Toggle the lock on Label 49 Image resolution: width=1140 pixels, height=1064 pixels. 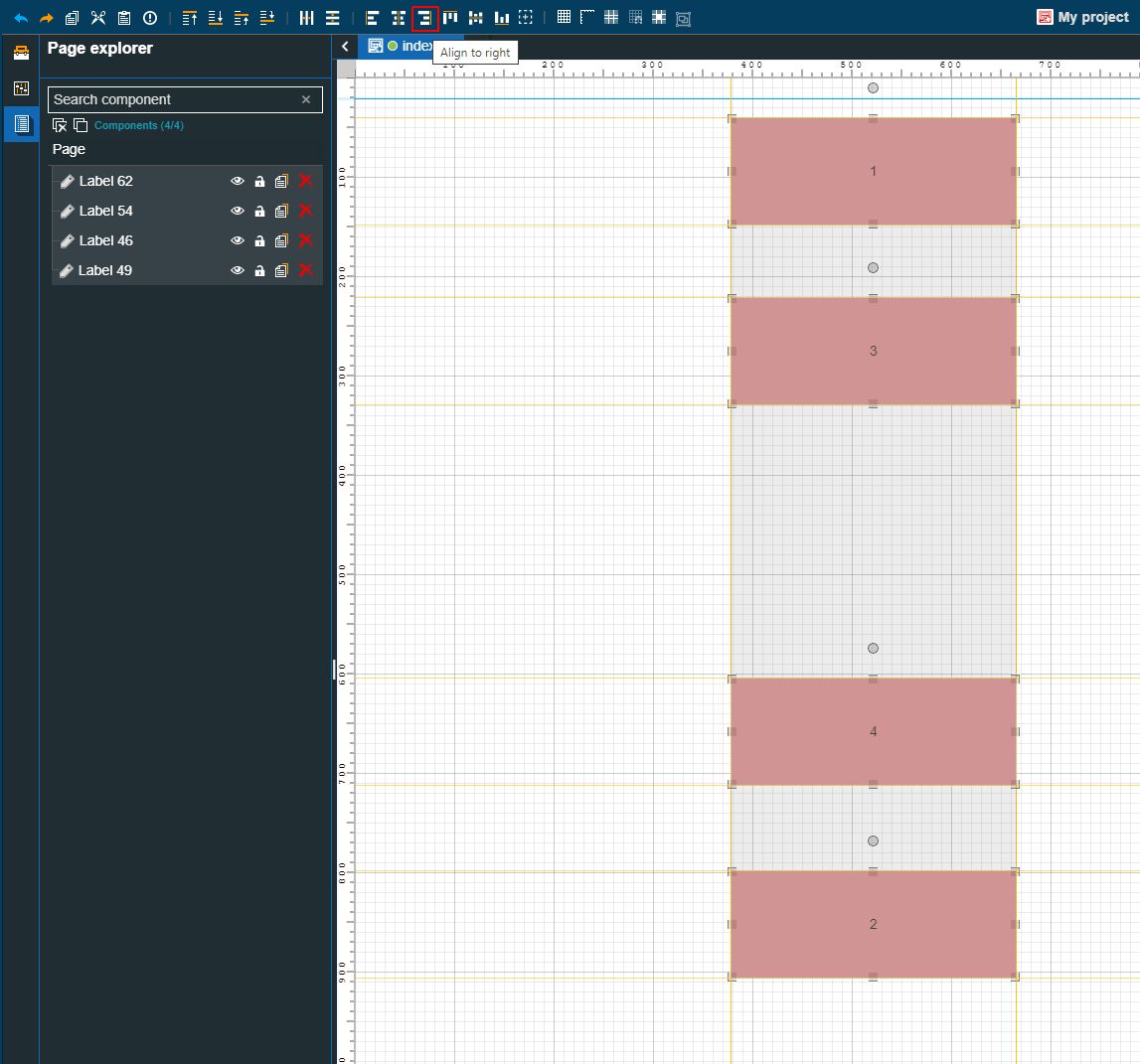coord(259,270)
